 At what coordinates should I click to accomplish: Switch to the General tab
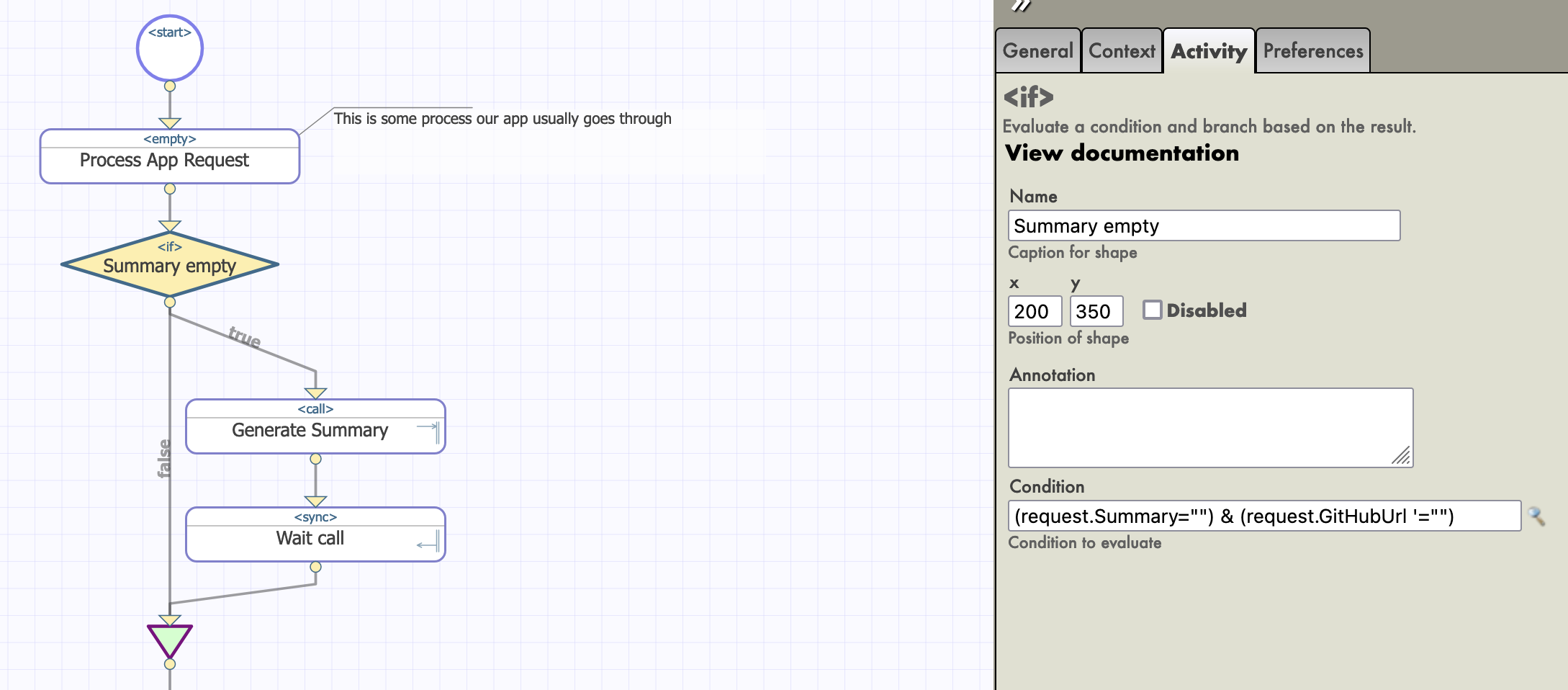[1037, 51]
